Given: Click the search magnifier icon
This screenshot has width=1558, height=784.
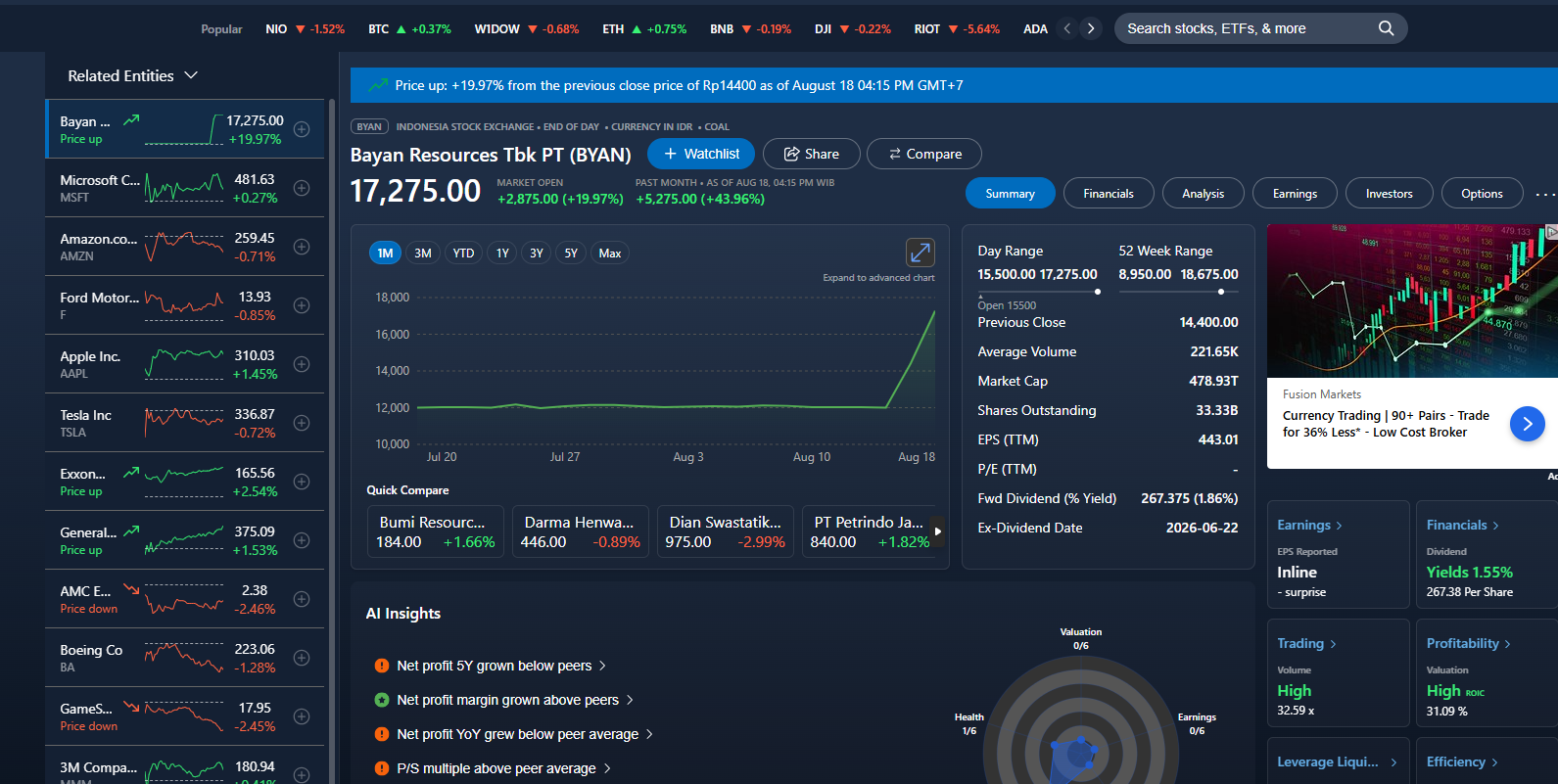Looking at the screenshot, I should click(x=1386, y=28).
